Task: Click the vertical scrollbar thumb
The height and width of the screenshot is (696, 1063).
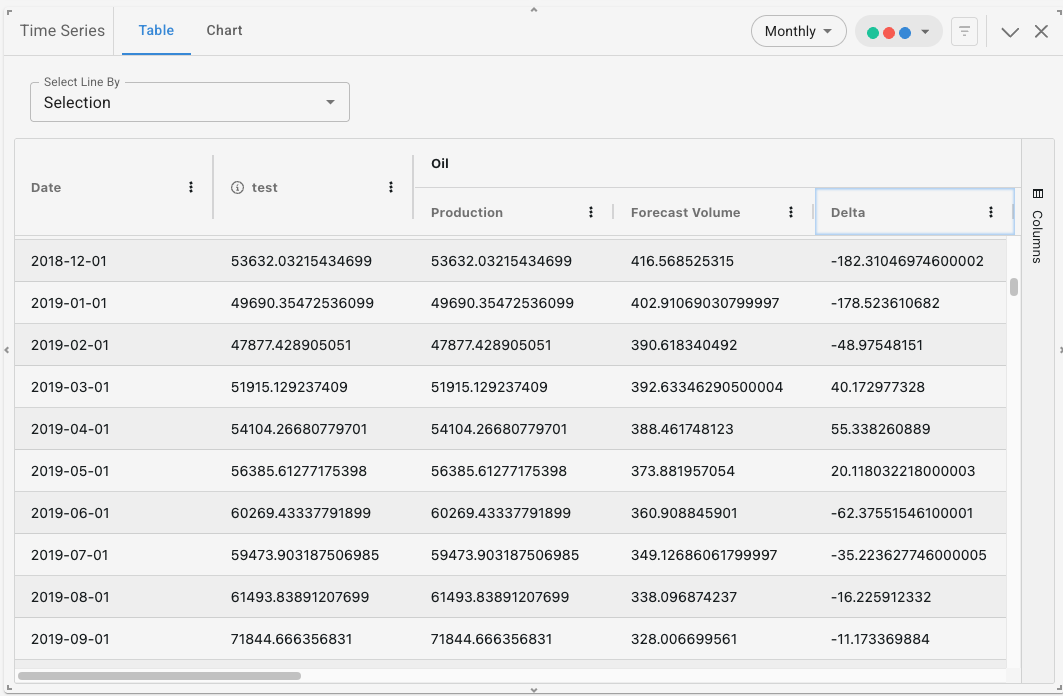Action: (x=1013, y=287)
